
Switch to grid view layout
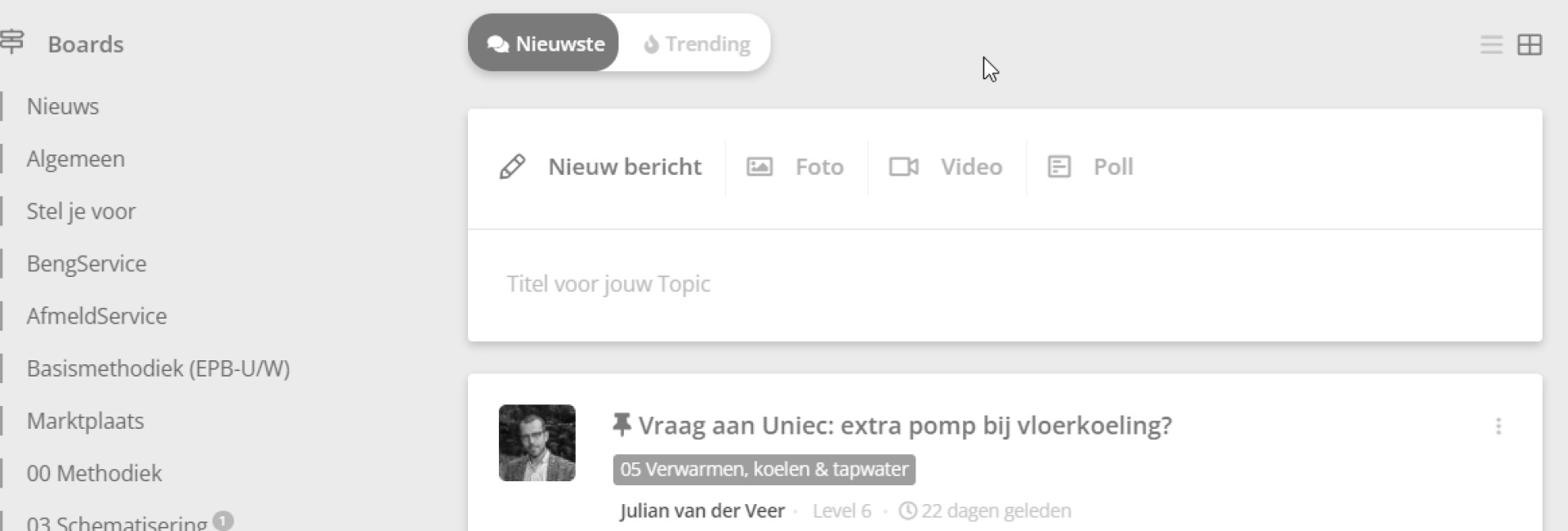pyautogui.click(x=1529, y=45)
